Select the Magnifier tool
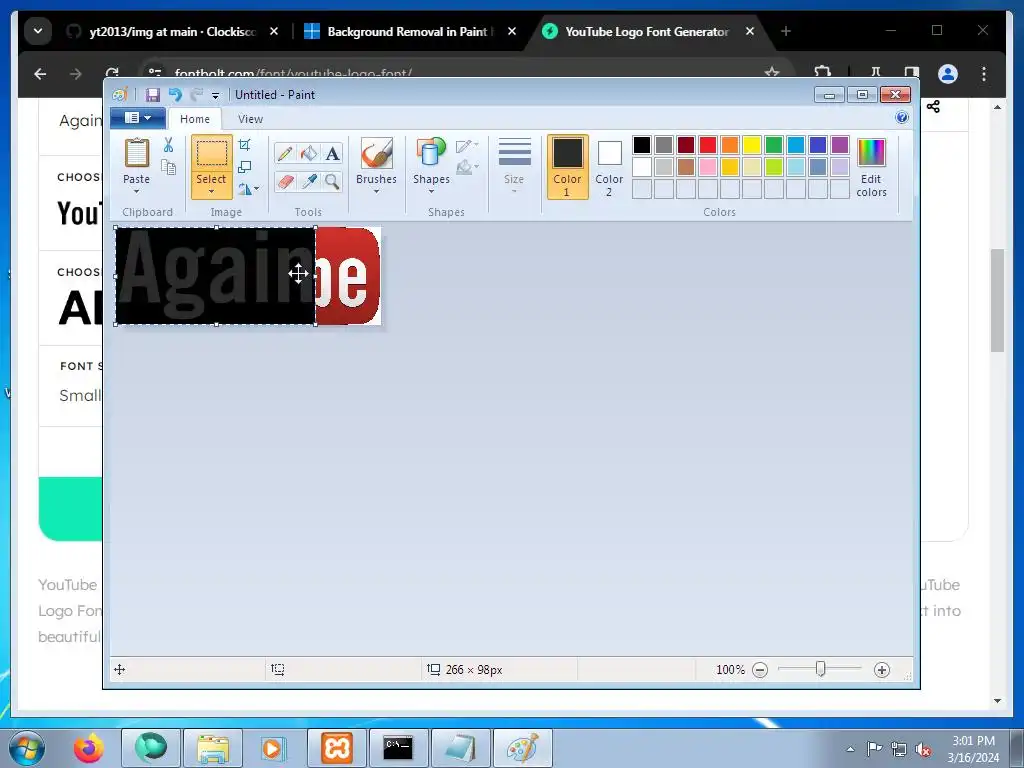Image resolution: width=1024 pixels, height=768 pixels. [x=332, y=181]
